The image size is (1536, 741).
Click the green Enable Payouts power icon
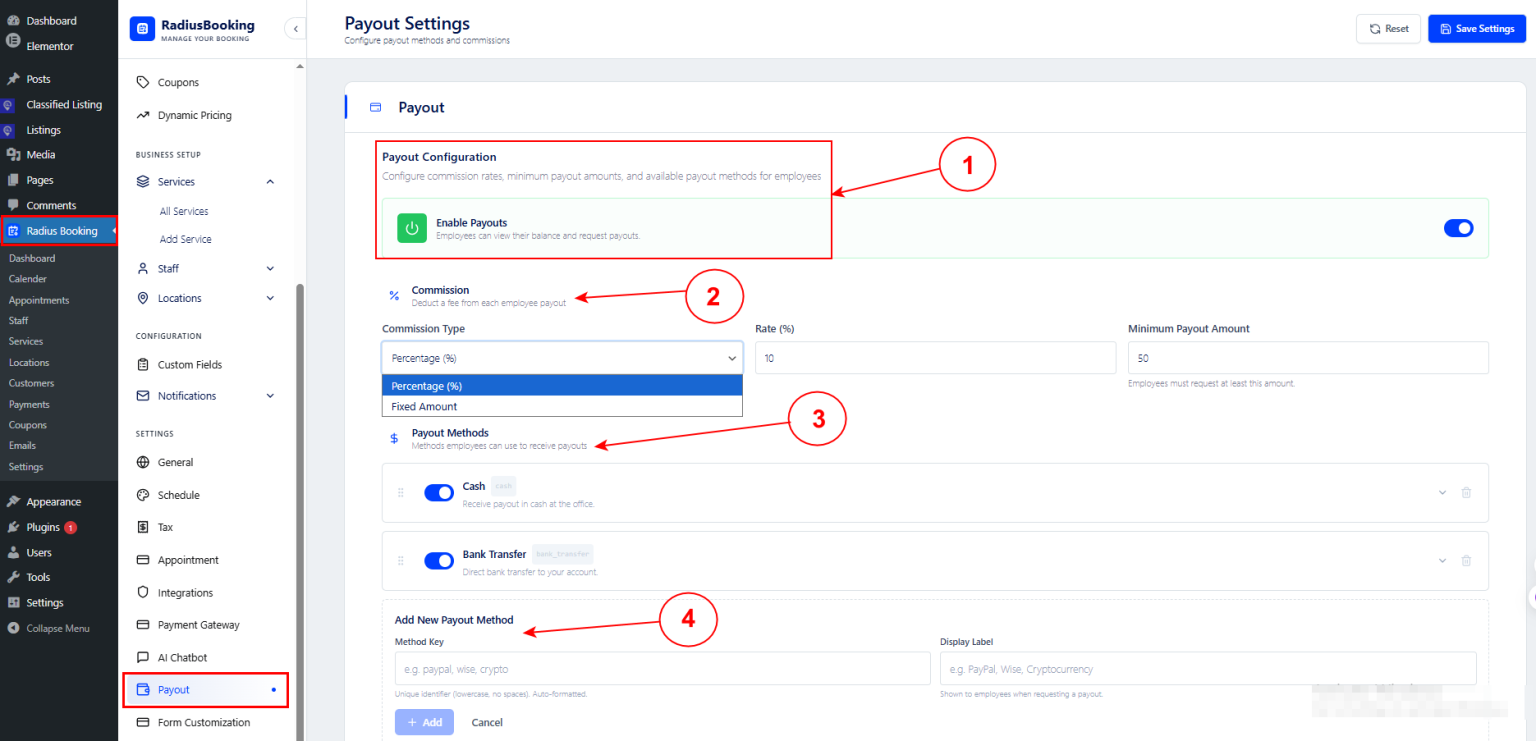412,228
